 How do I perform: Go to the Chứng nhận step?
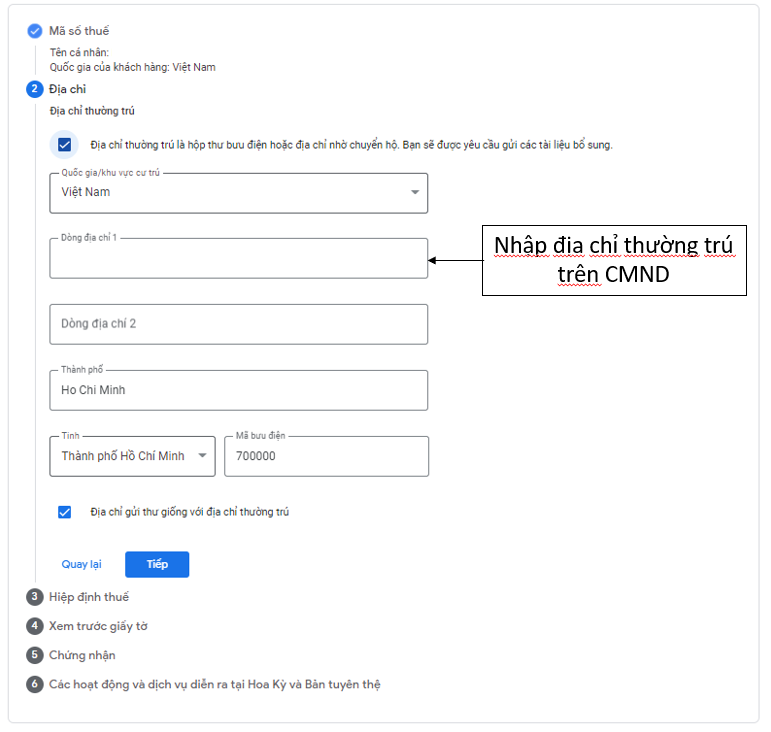(82, 655)
